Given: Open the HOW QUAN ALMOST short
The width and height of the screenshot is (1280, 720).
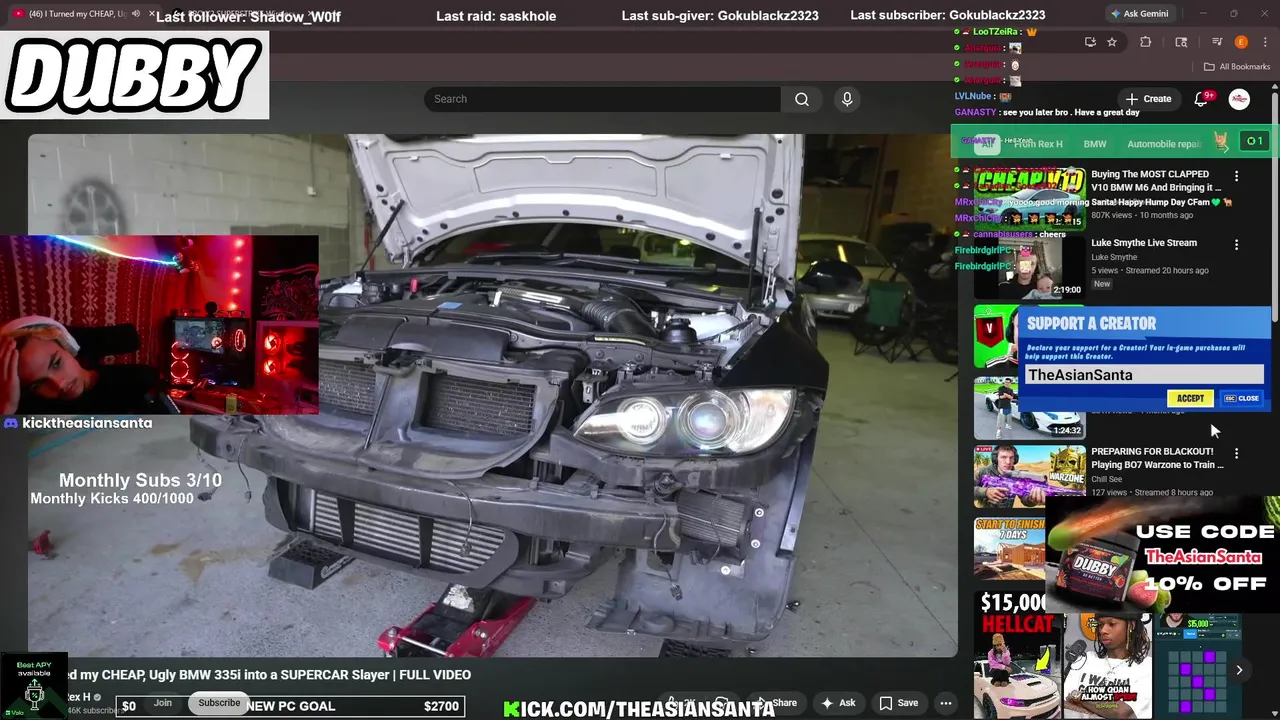Looking at the screenshot, I should [1107, 667].
